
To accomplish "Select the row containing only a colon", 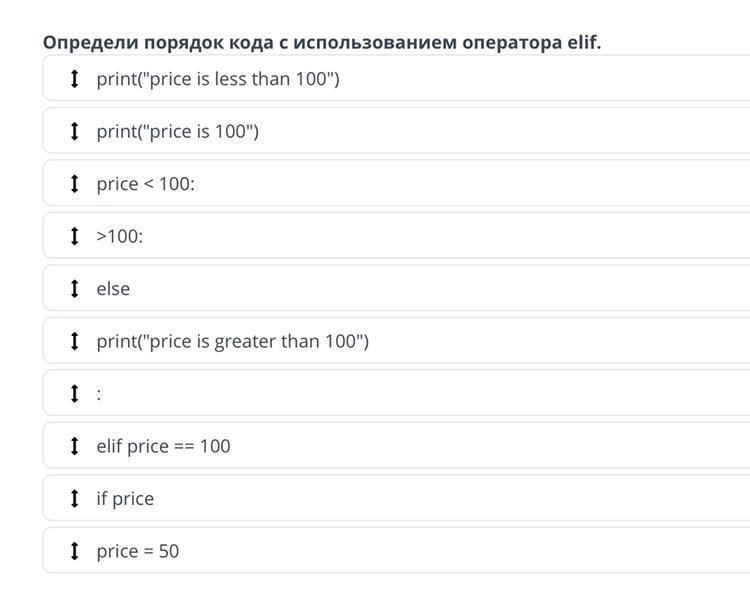I will tap(400, 394).
